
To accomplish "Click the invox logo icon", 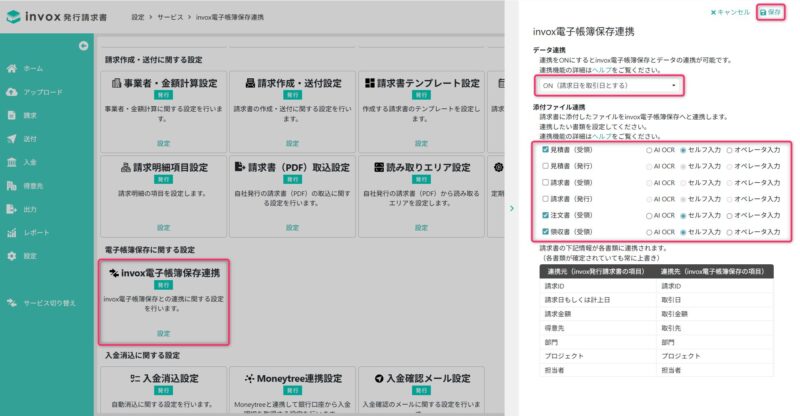I will click(13, 16).
